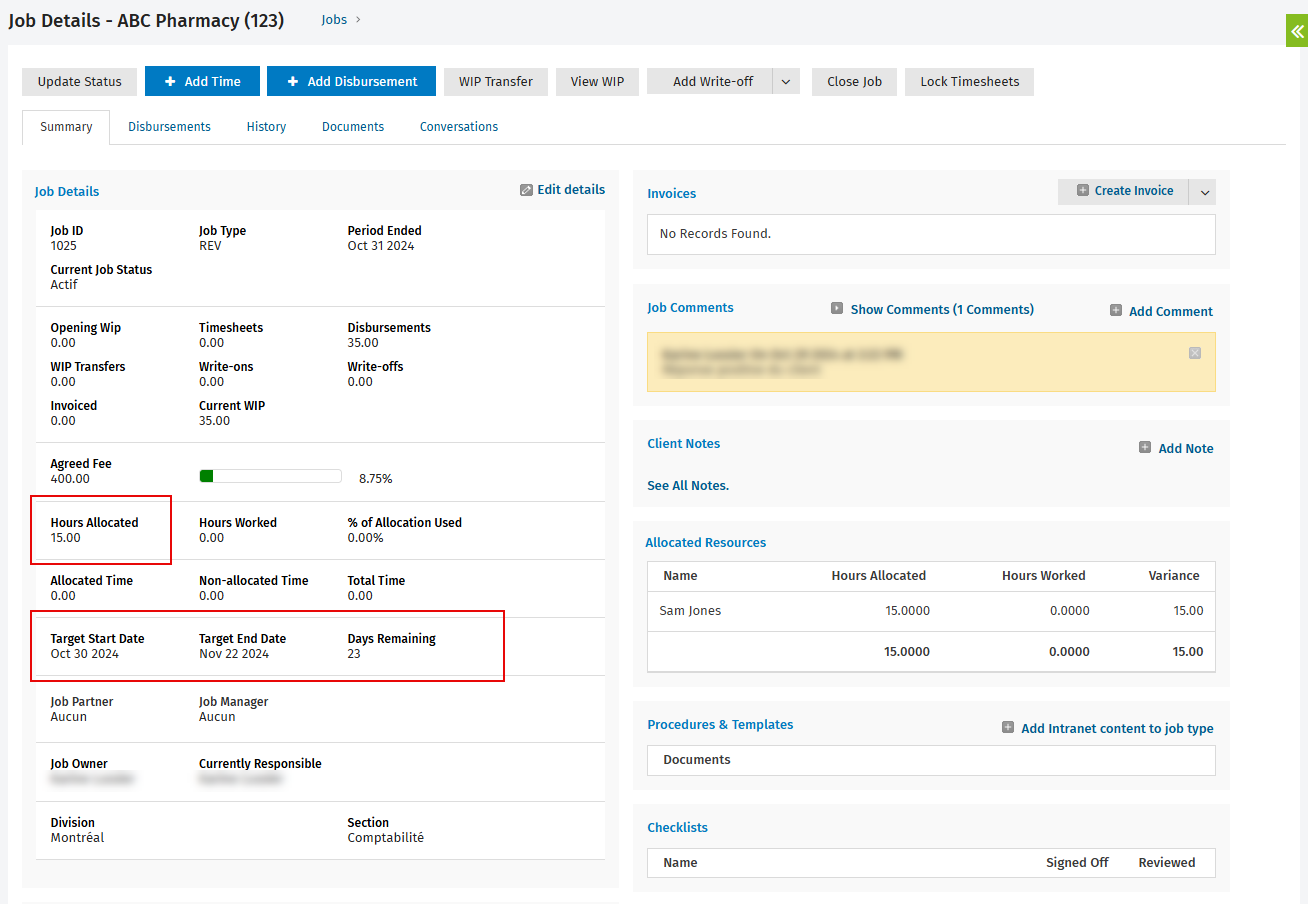Viewport: 1308px width, 904px height.
Task: Click the View WIP button
Action: coord(597,82)
